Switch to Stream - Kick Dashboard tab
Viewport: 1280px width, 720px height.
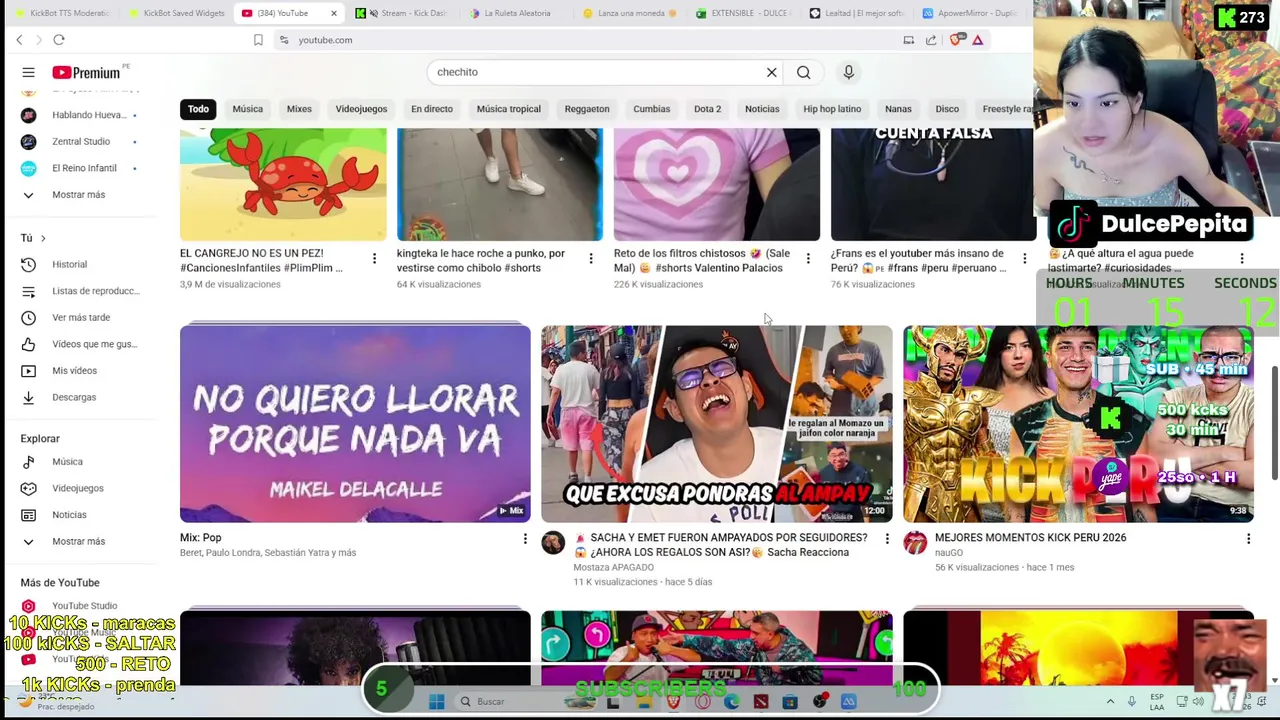(402, 13)
